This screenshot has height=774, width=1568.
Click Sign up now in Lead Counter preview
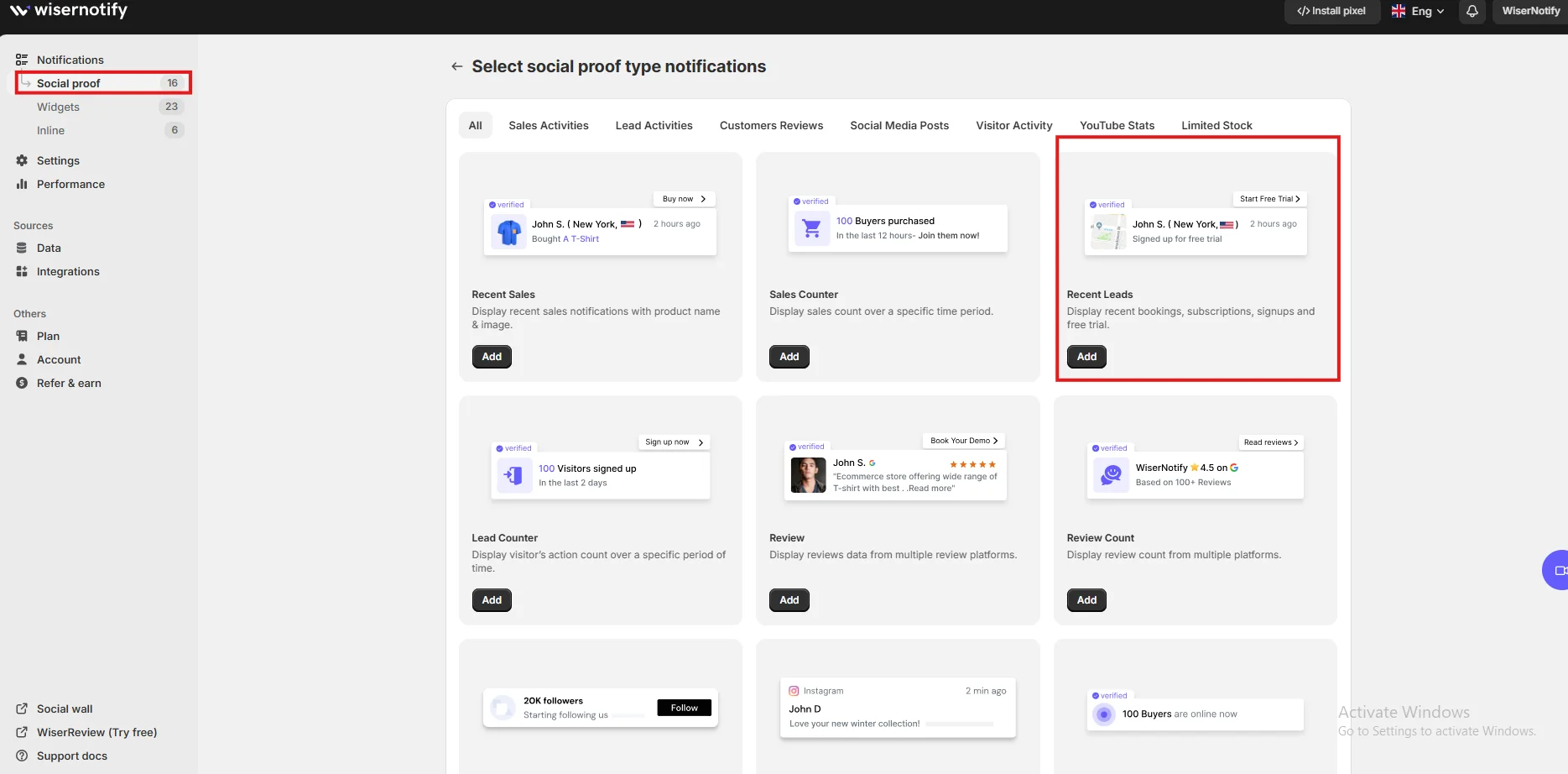[674, 442]
